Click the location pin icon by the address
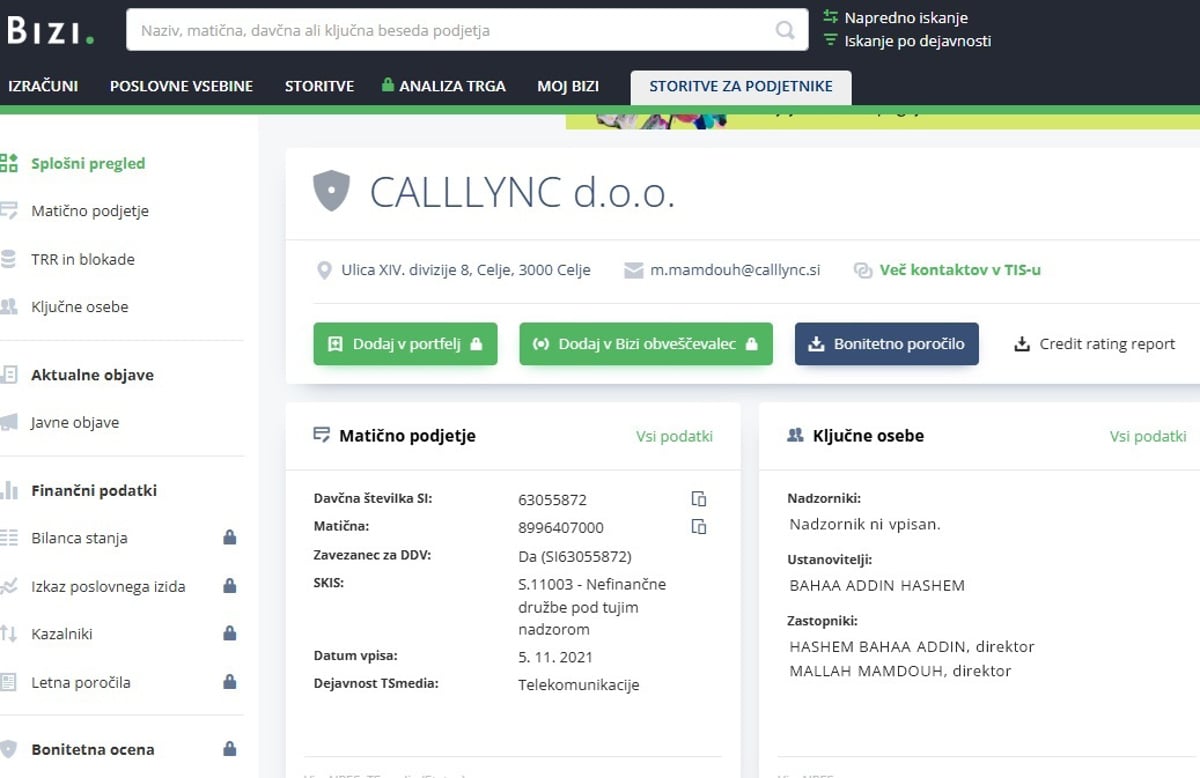Viewport: 1200px width, 778px height. pyautogui.click(x=324, y=270)
